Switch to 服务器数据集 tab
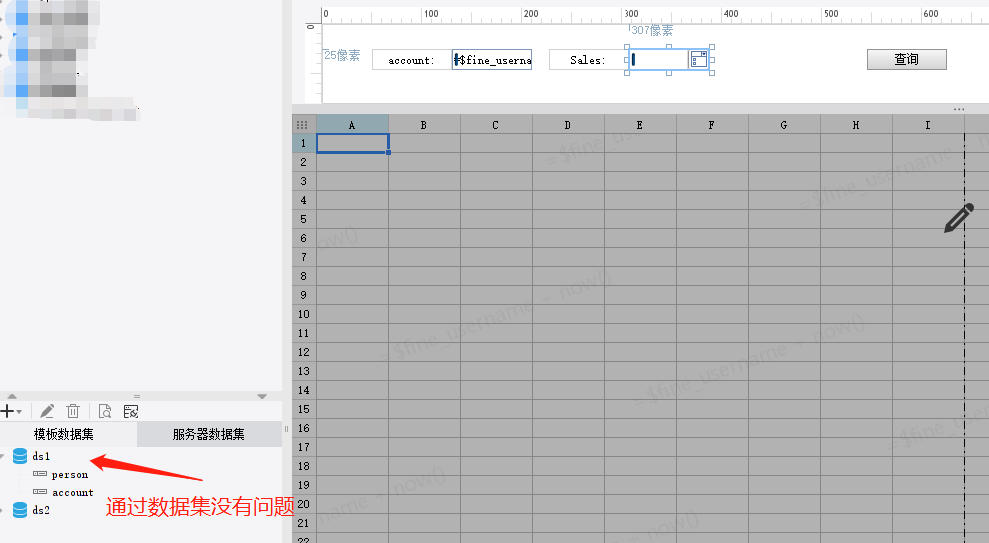Screen dimensions: 989x543 209,434
